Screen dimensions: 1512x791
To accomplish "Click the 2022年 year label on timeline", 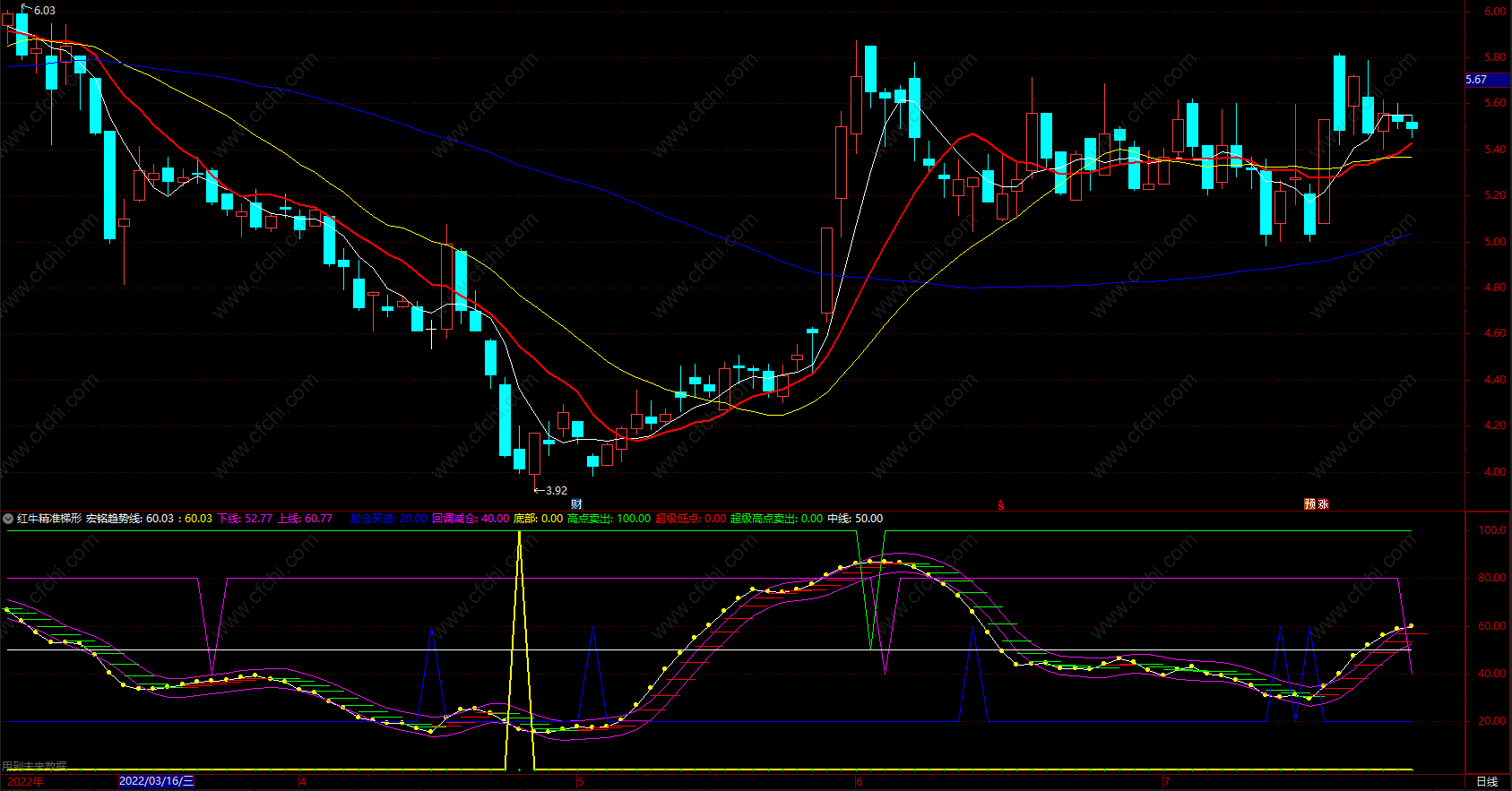I will 25,781.
